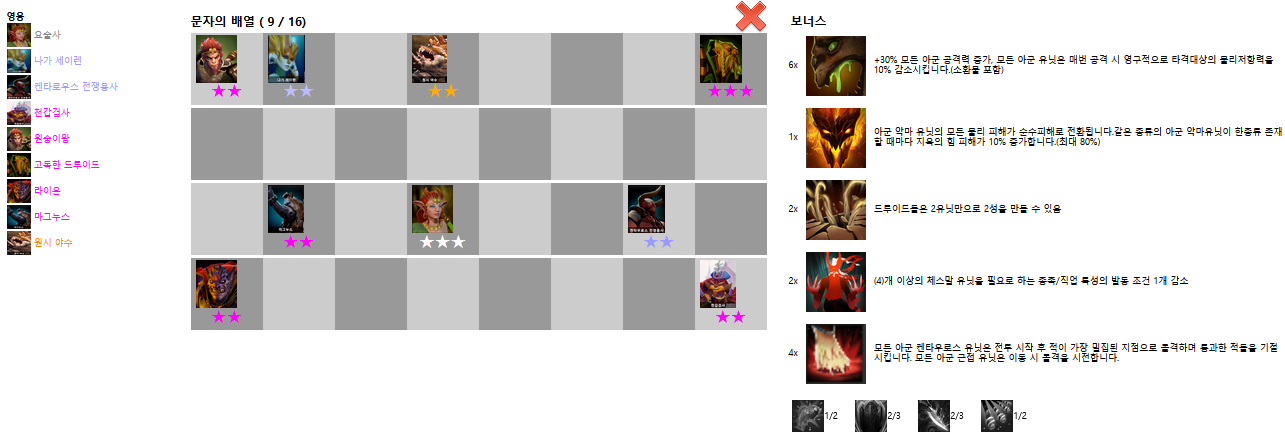Select 나가 세이렌 in the hero list
The width and height of the screenshot is (1285, 433).
coord(58,60)
